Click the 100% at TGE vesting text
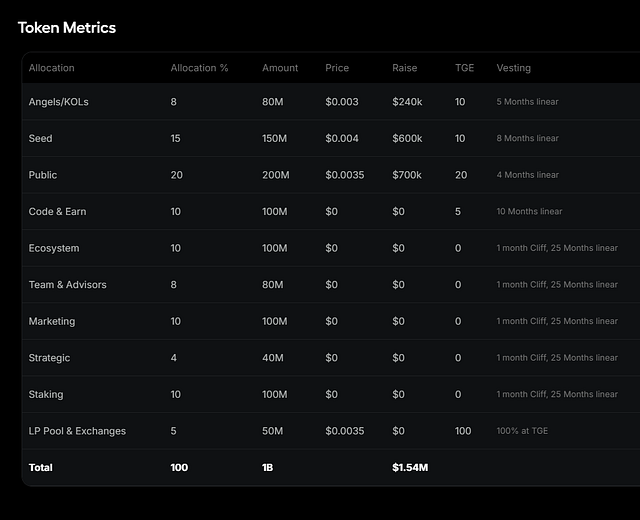Image resolution: width=640 pixels, height=520 pixels. [x=522, y=431]
